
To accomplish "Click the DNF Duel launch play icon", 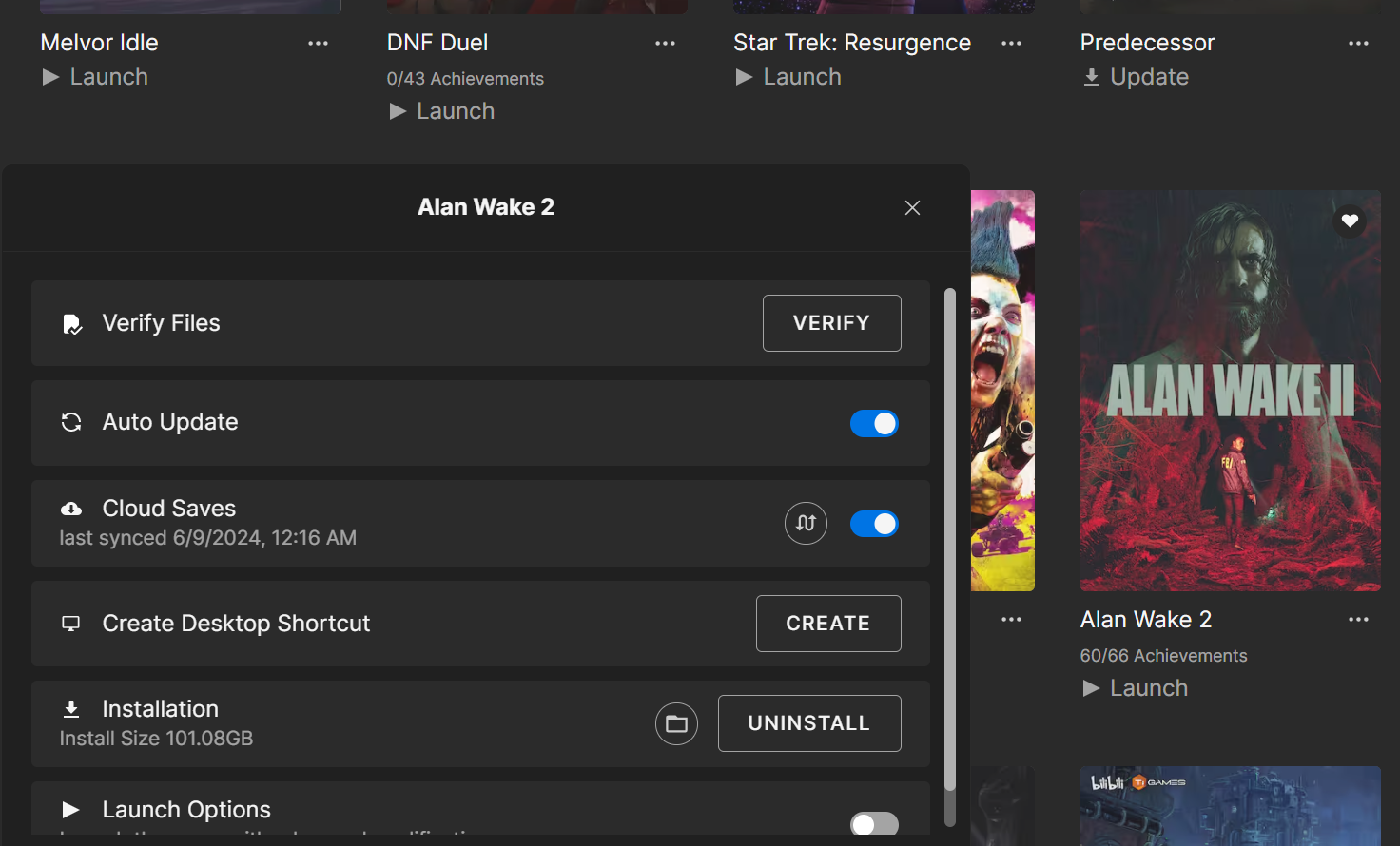I will 399,111.
